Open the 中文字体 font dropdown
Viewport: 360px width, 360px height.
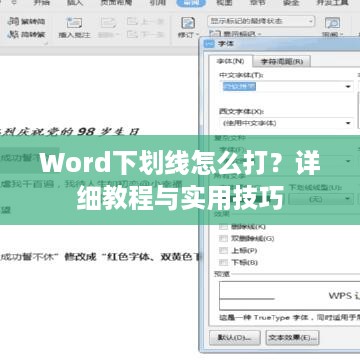pyautogui.click(x=348, y=87)
